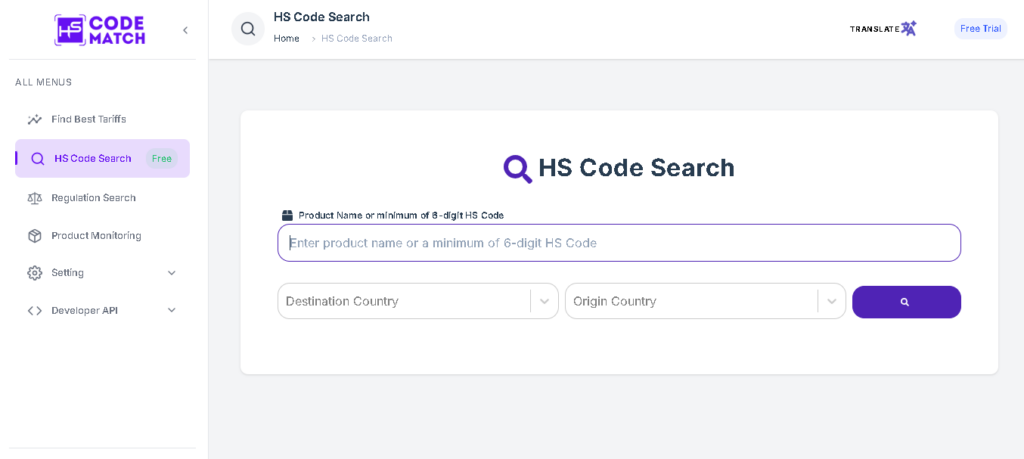Image resolution: width=1024 pixels, height=459 pixels.
Task: Select HS Code Search in sidebar menu
Action: pyautogui.click(x=93, y=158)
